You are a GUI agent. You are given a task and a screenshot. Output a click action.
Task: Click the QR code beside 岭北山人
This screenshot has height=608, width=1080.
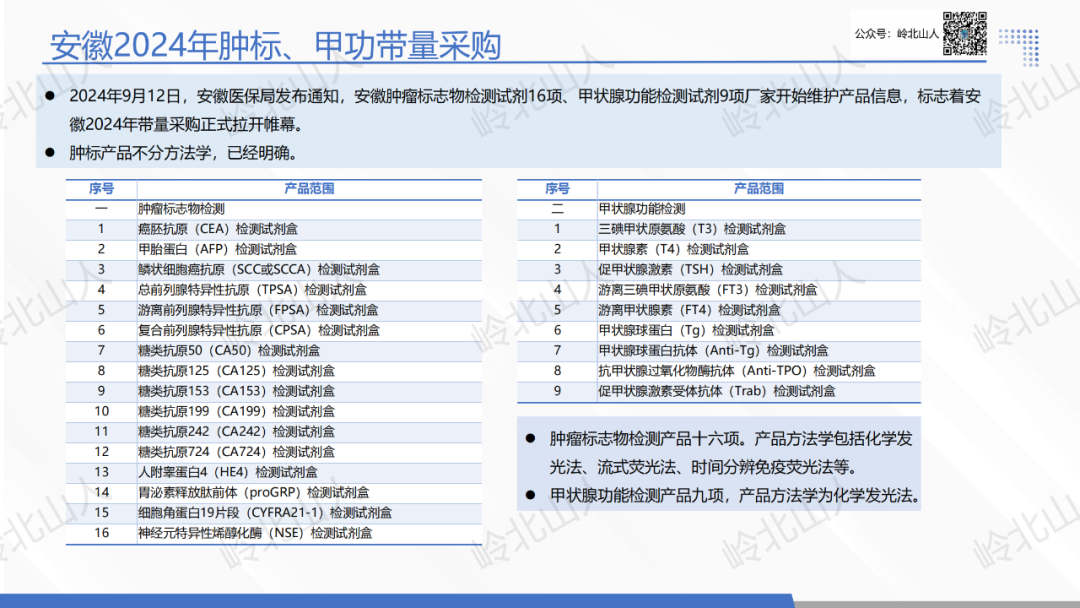point(964,33)
